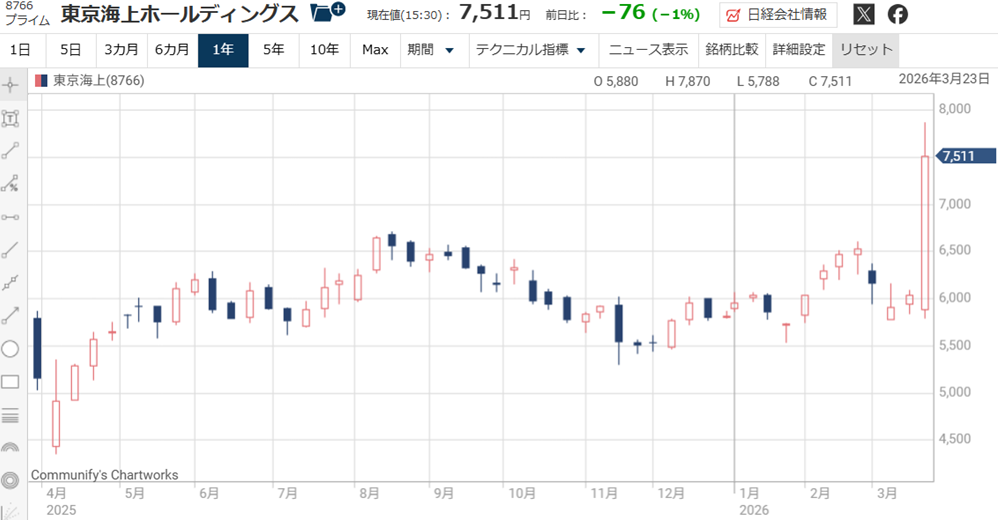Select the percent trend line tool
This screenshot has height=520, width=998.
12,184
